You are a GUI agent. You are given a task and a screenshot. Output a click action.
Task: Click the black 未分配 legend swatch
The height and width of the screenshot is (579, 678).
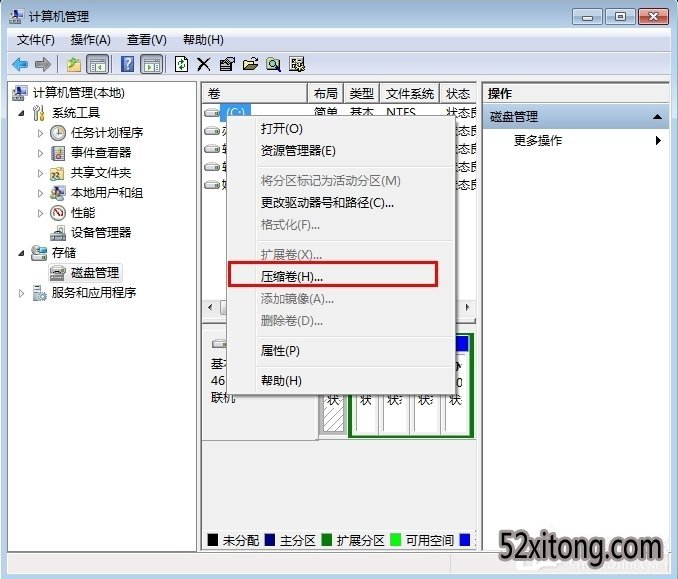pyautogui.click(x=213, y=540)
